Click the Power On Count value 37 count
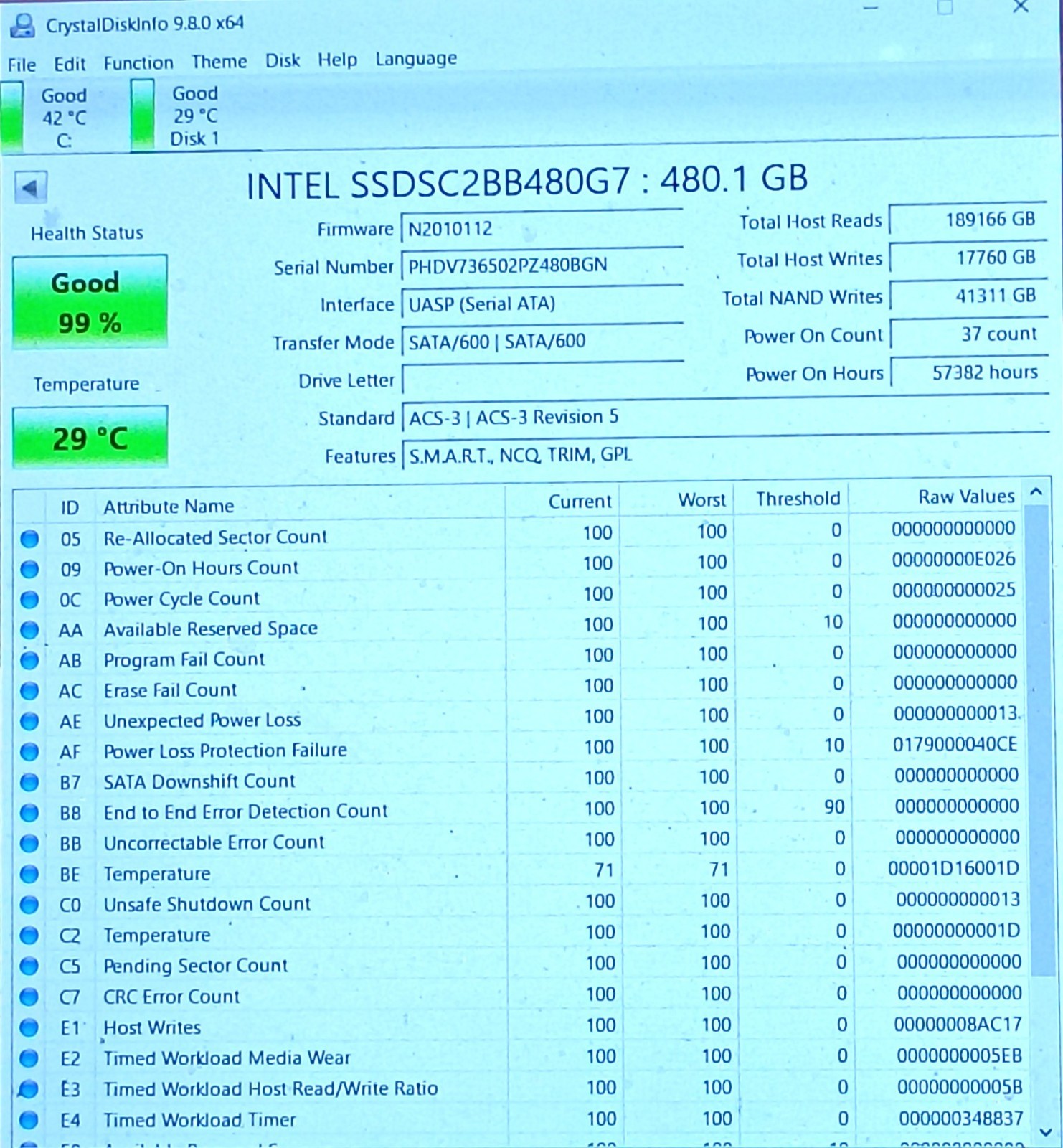The height and width of the screenshot is (1148, 1063). pos(968,334)
